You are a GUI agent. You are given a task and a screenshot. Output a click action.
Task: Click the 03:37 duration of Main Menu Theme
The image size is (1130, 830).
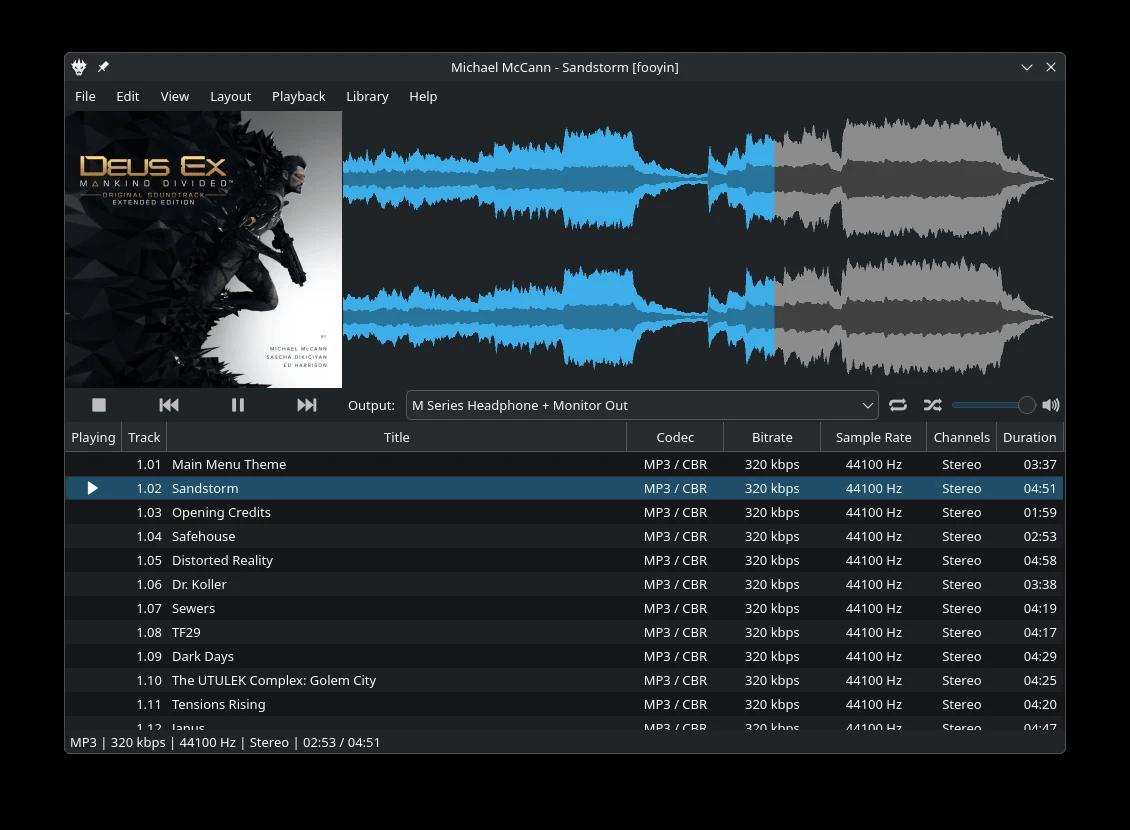pos(1040,465)
